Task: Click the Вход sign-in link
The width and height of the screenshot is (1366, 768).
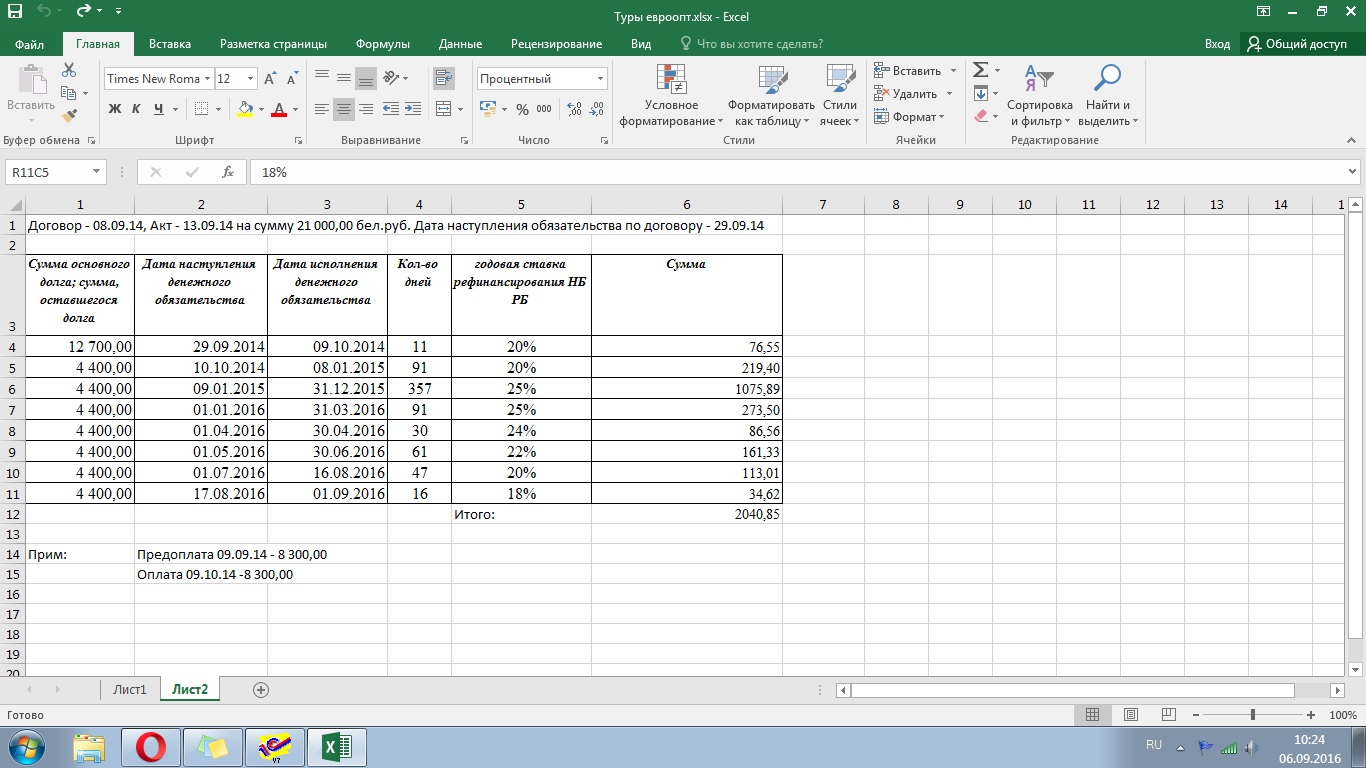Action: pyautogui.click(x=1217, y=44)
